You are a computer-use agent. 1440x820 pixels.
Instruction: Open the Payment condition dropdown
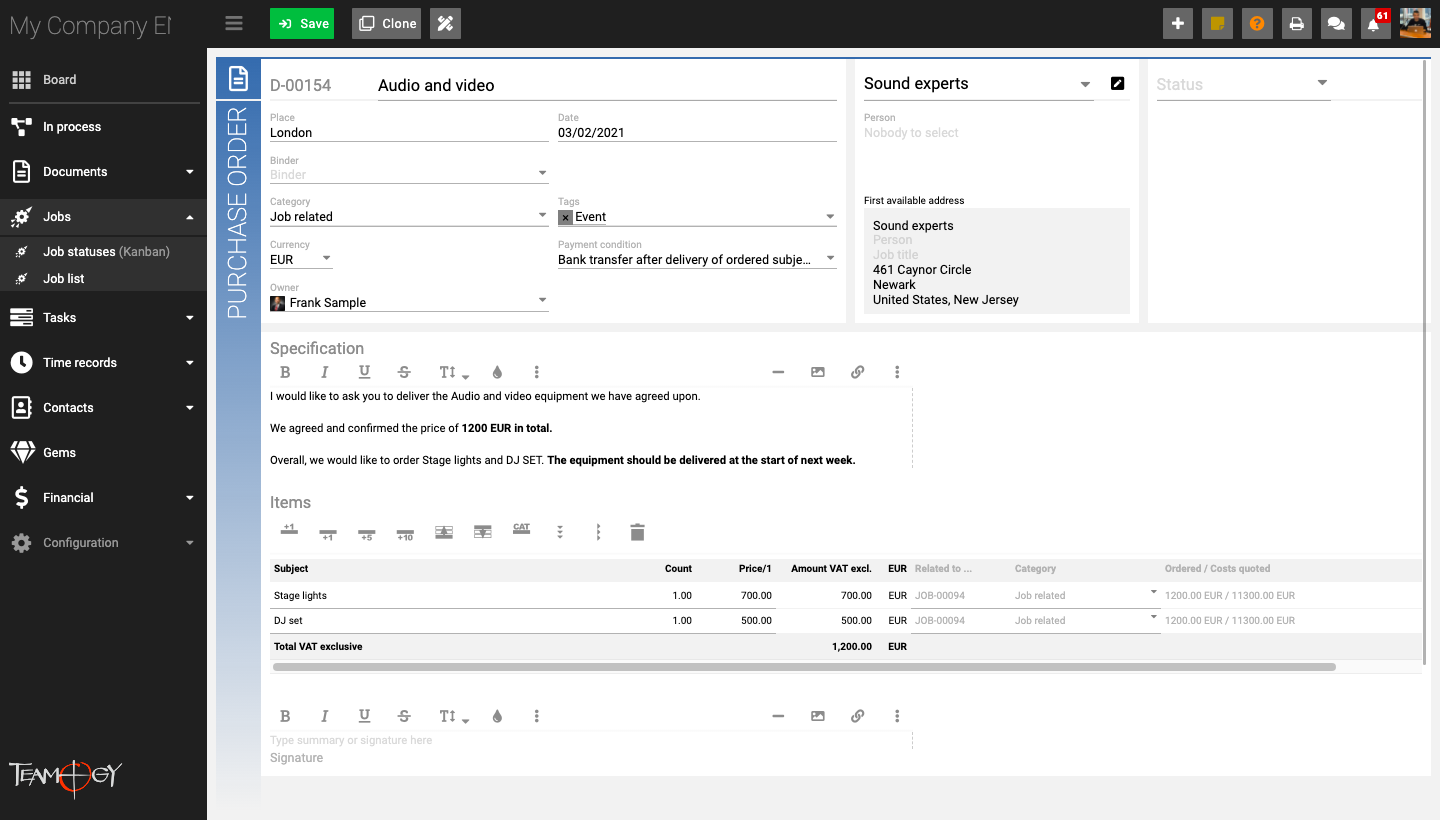pyautogui.click(x=697, y=259)
